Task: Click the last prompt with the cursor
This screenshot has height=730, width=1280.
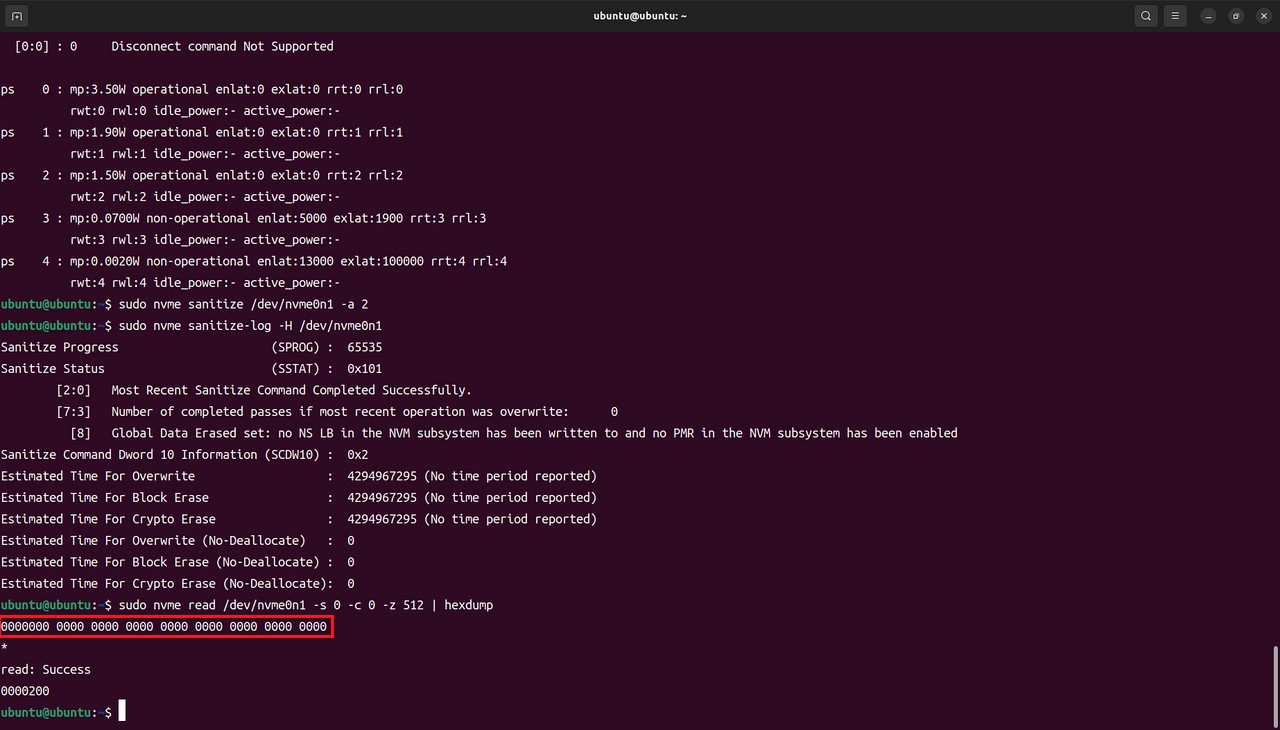Action: click(63, 712)
